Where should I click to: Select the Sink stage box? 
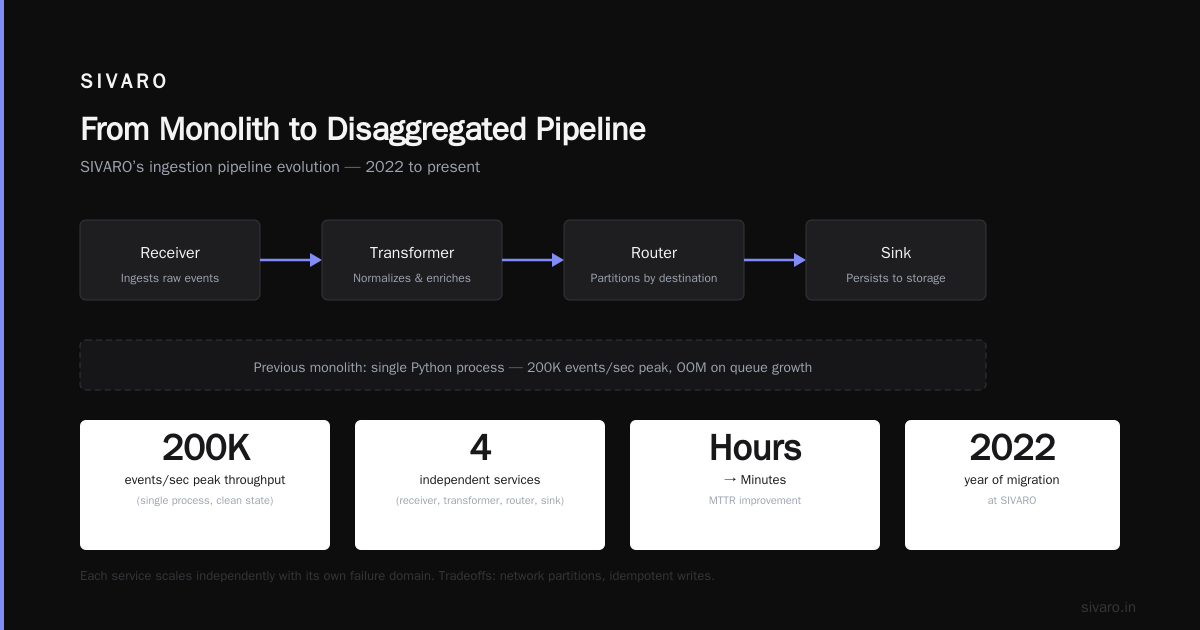[x=896, y=260]
